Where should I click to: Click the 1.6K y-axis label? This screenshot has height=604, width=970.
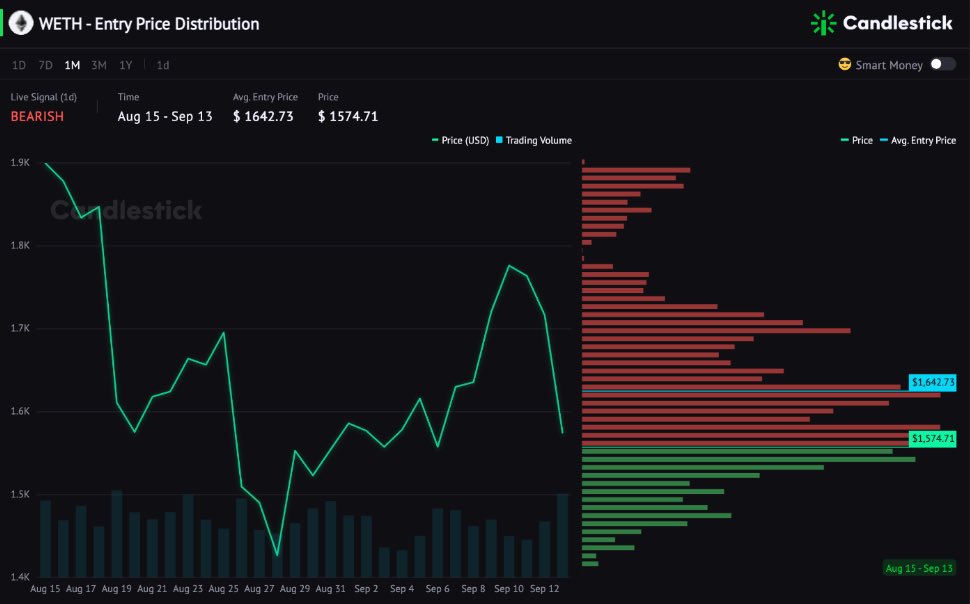(x=20, y=411)
